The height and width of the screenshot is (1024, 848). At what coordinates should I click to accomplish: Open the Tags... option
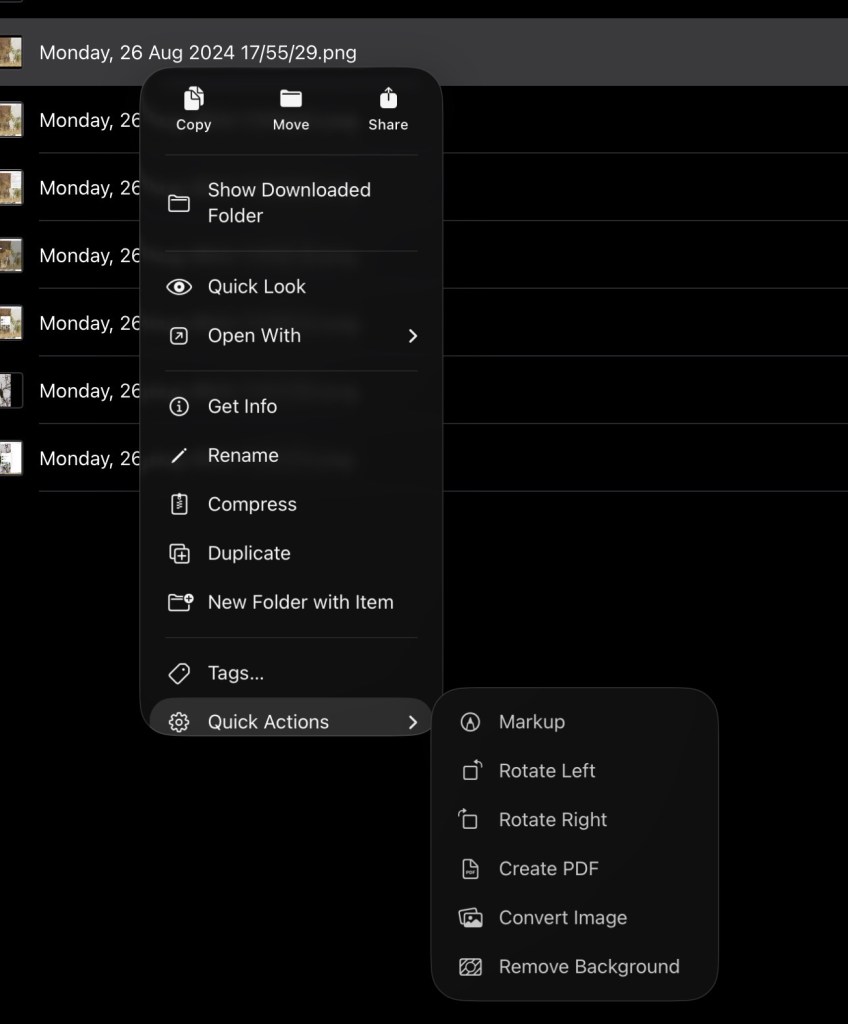tap(235, 674)
